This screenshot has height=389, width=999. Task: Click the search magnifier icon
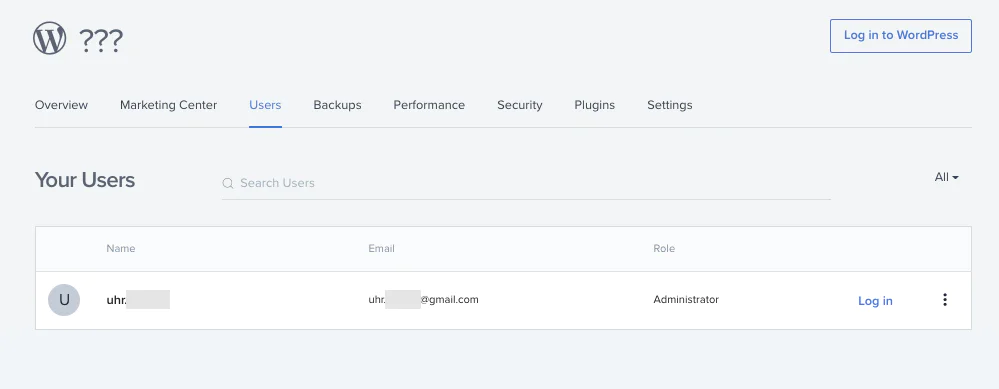point(227,183)
